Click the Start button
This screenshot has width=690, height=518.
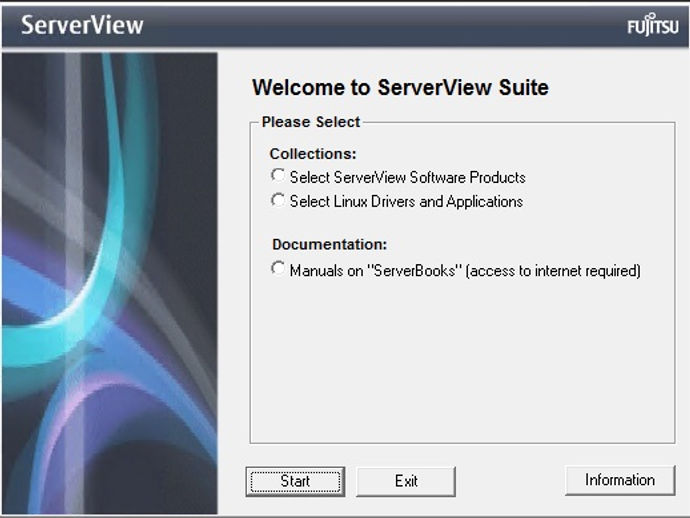(295, 481)
